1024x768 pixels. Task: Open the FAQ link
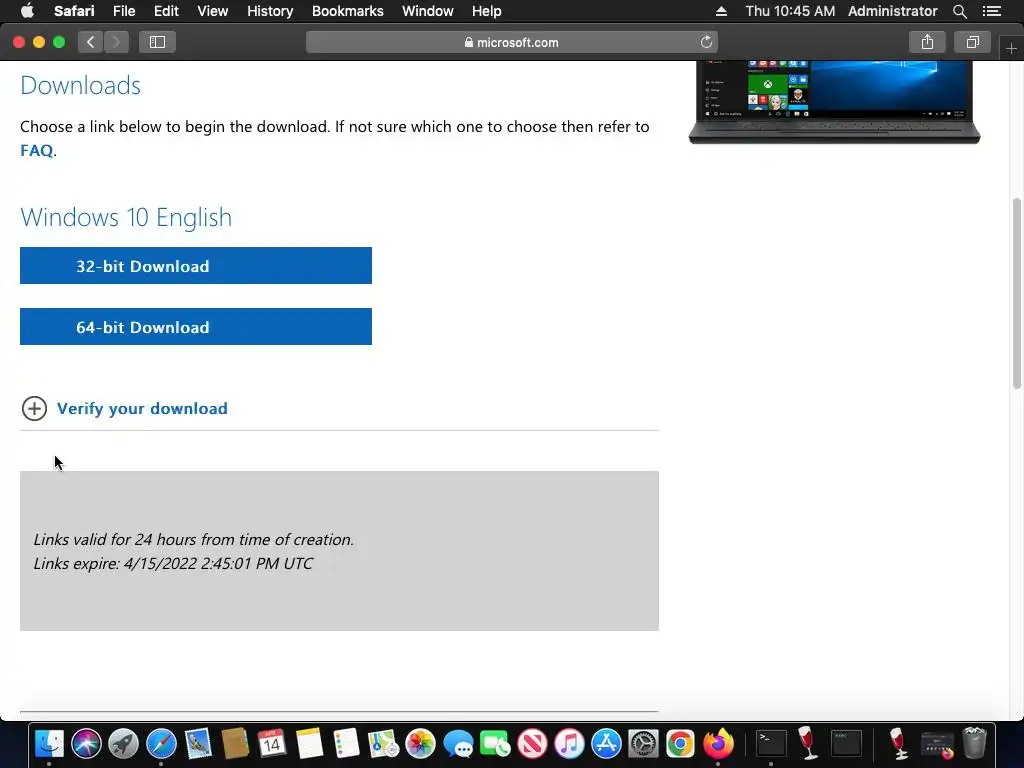click(x=37, y=150)
